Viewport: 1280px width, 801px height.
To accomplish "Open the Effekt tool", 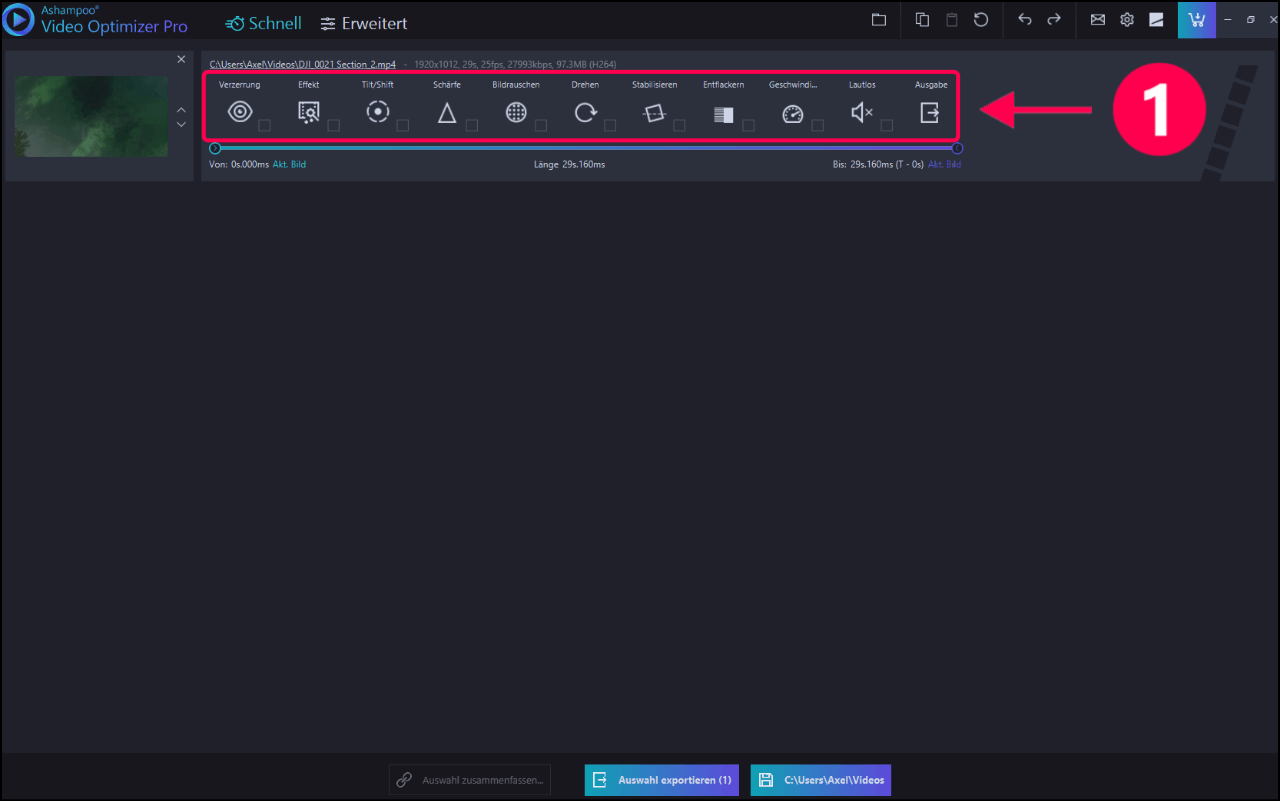I will coord(309,113).
